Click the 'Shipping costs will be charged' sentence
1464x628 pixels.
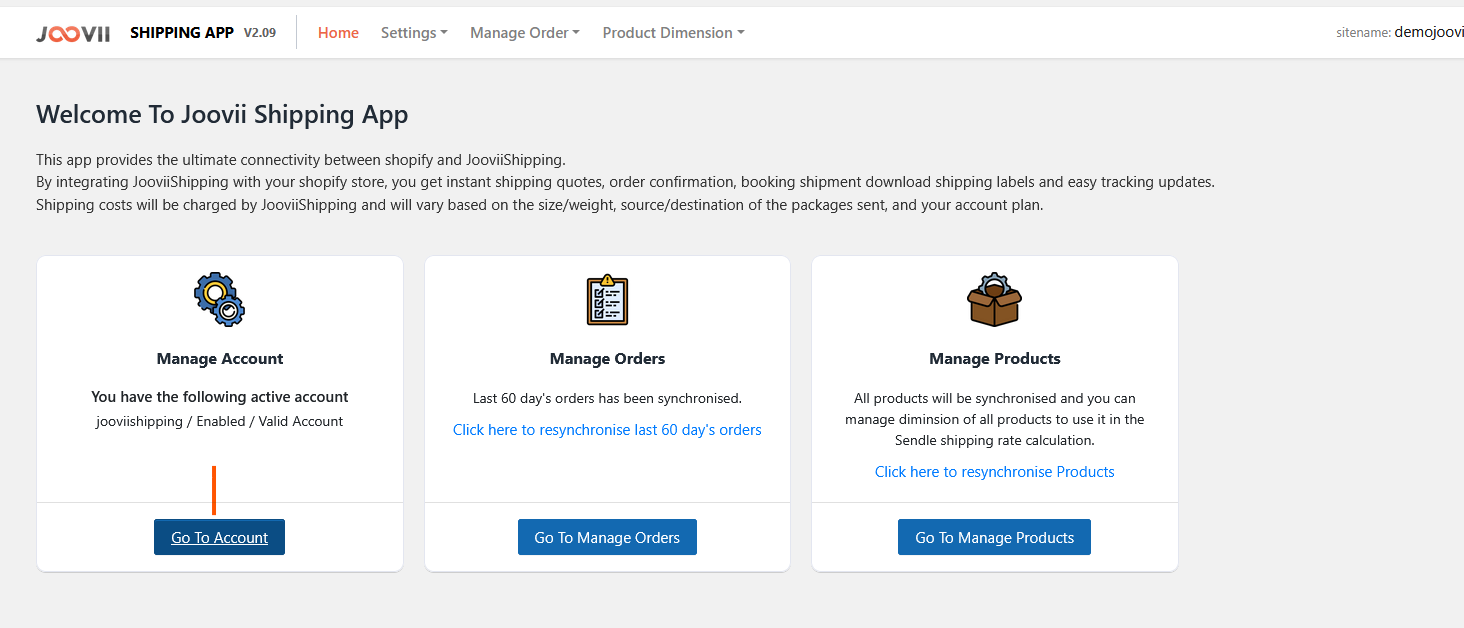tap(539, 205)
